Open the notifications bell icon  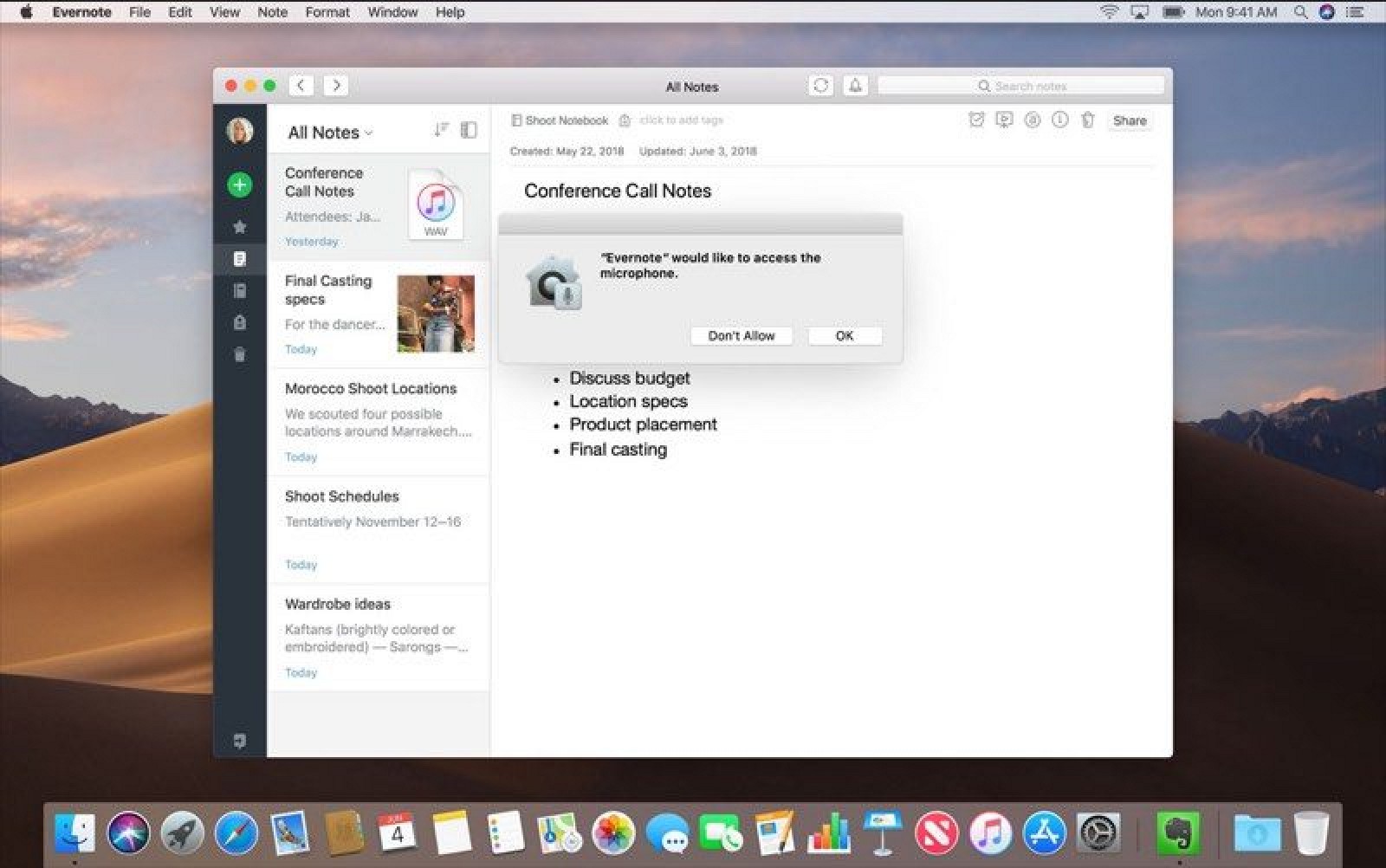click(x=855, y=86)
